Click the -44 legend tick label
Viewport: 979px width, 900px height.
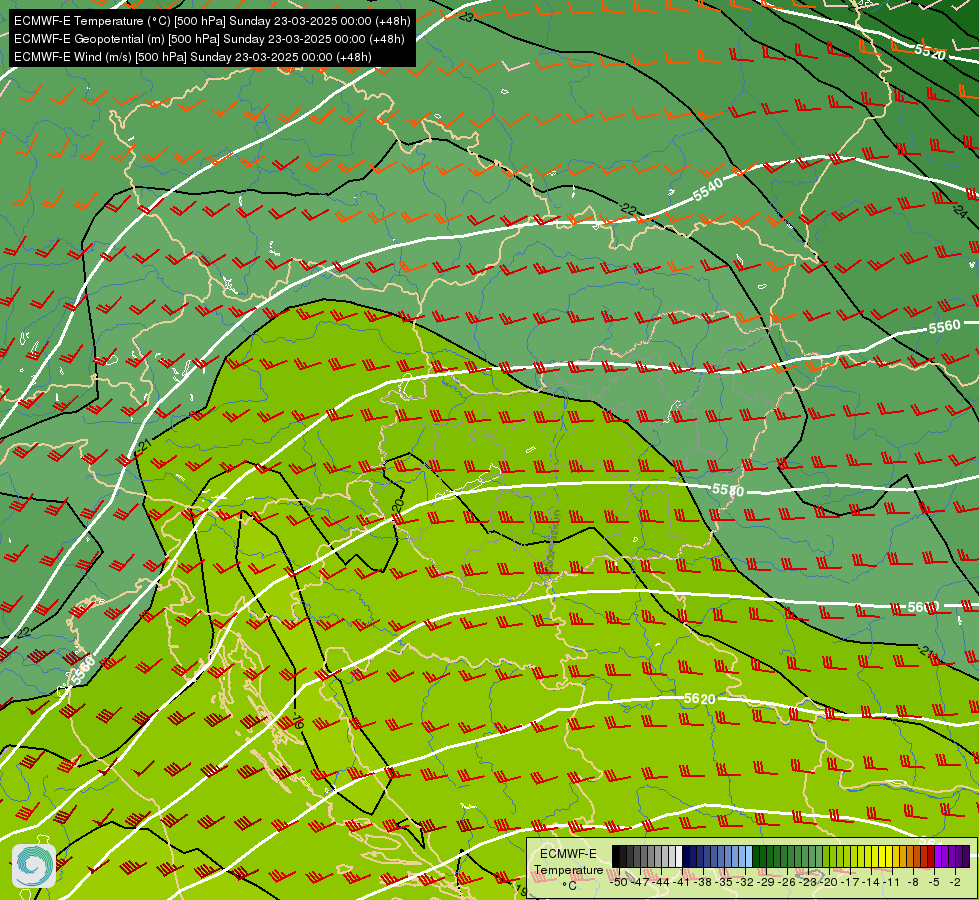click(x=662, y=883)
